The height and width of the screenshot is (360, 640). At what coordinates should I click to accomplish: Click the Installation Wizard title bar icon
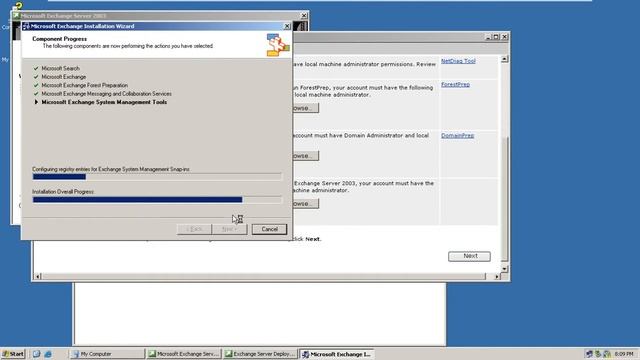26,26
